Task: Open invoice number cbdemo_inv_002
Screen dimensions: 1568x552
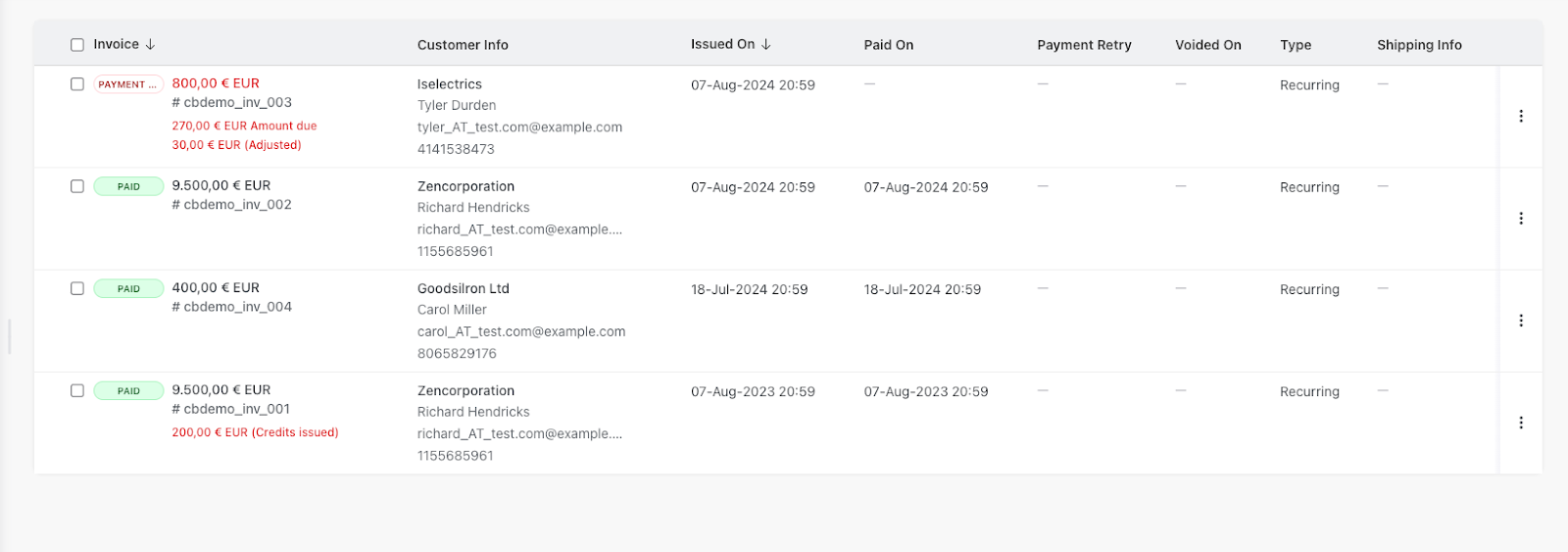Action: point(231,205)
